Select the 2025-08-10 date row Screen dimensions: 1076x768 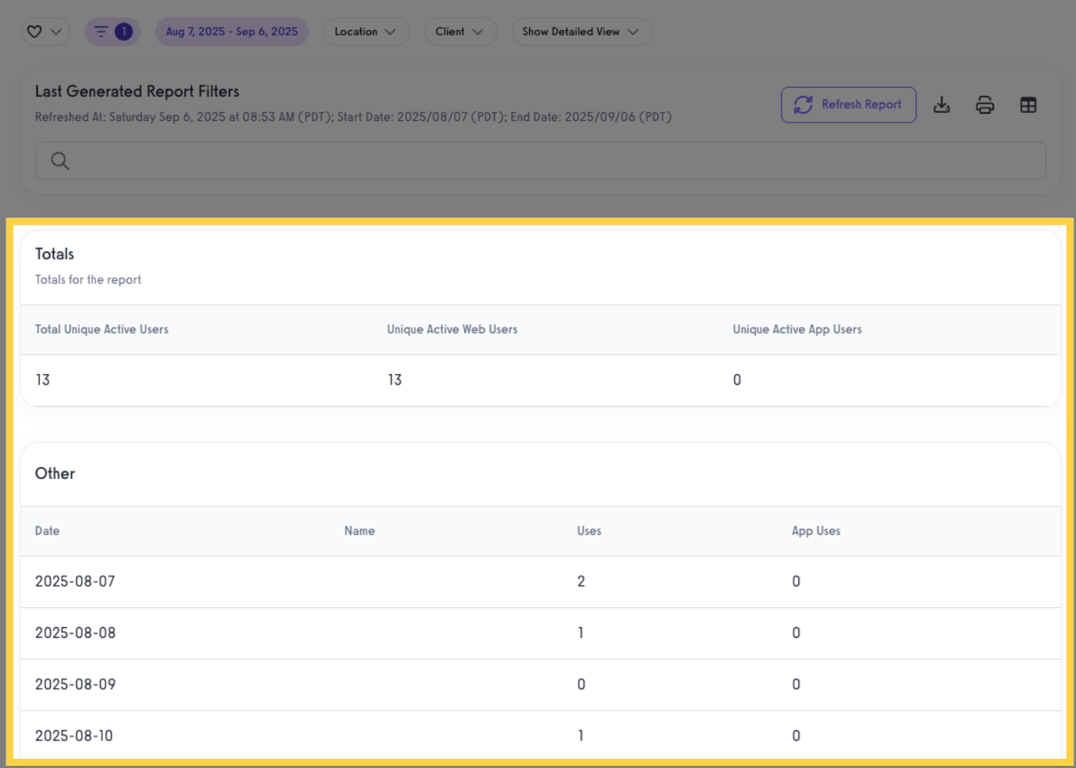[541, 735]
